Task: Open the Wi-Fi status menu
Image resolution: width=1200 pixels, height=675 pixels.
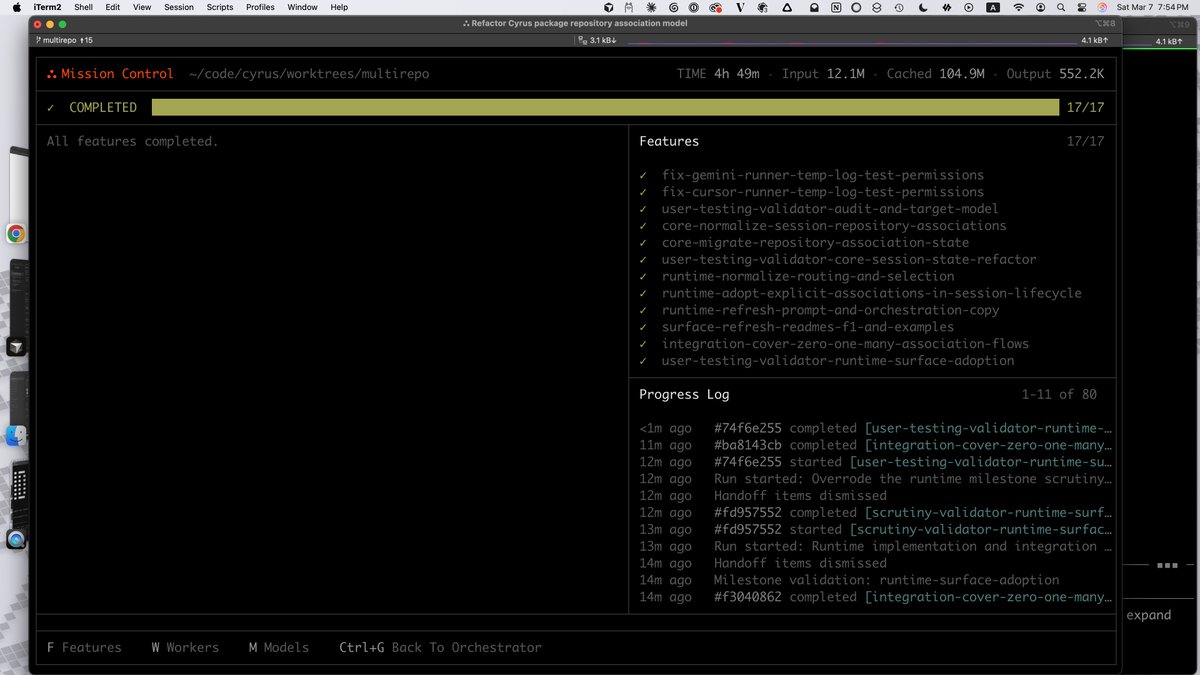Action: coord(1019,7)
